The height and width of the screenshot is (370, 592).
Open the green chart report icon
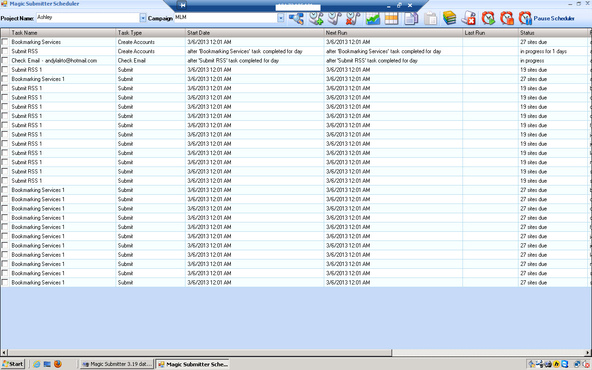point(373,18)
